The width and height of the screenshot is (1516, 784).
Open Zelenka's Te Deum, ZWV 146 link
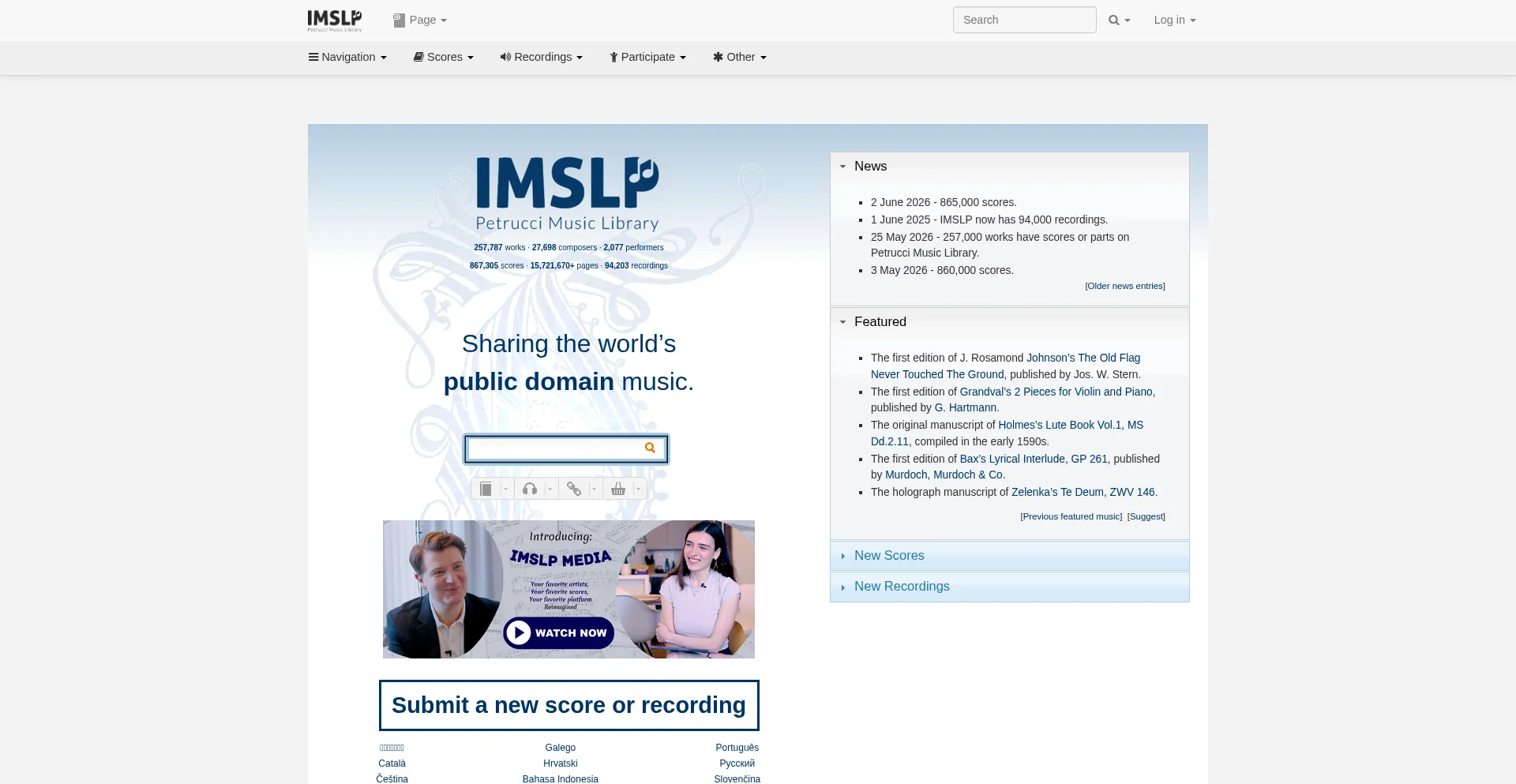(x=1083, y=492)
